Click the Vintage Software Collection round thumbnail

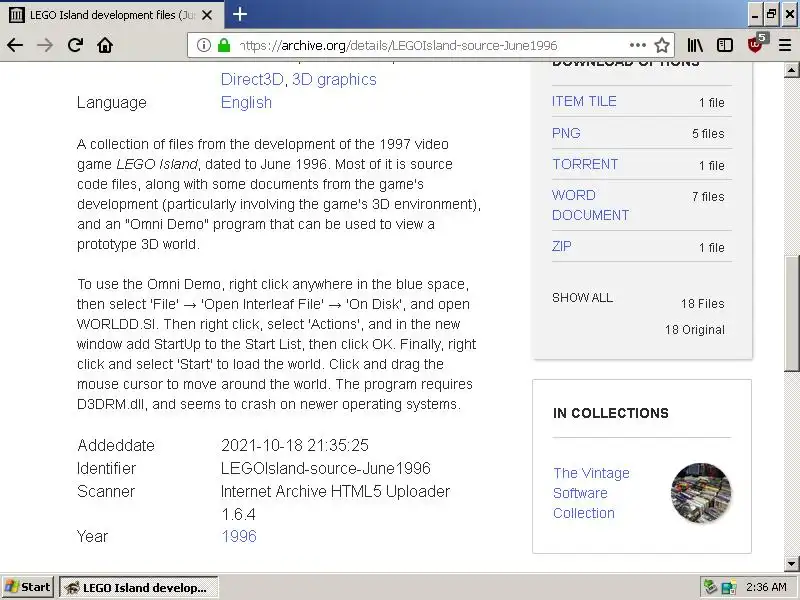(x=701, y=493)
